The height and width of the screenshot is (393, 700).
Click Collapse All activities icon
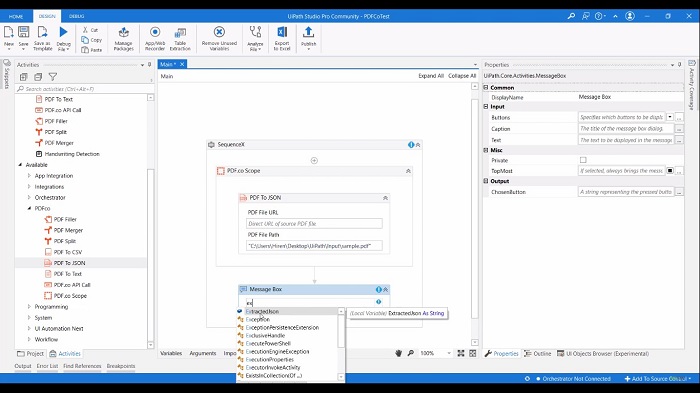pos(38,77)
